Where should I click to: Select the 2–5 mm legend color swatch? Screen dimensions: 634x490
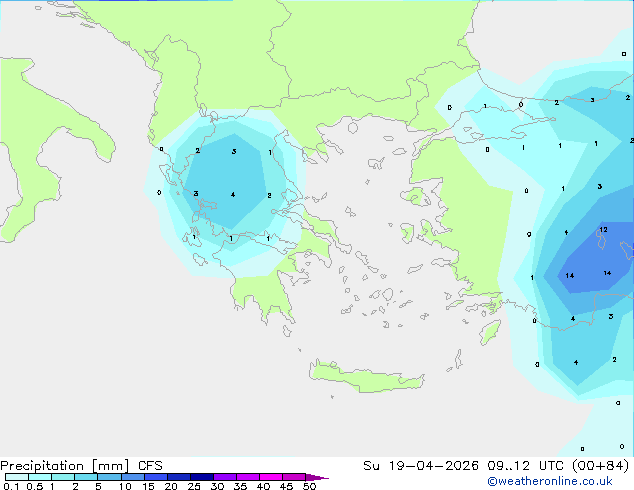point(86,477)
